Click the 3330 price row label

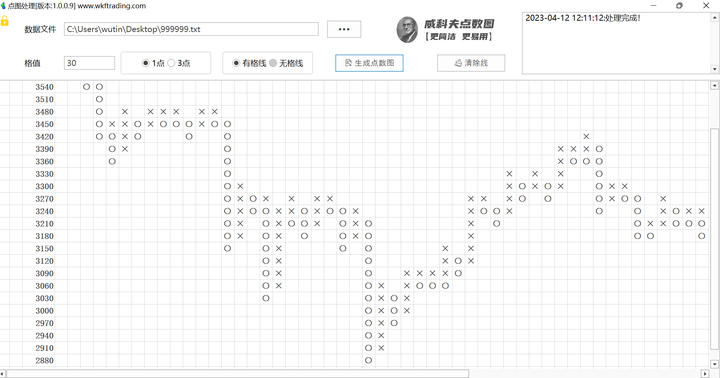(45, 174)
